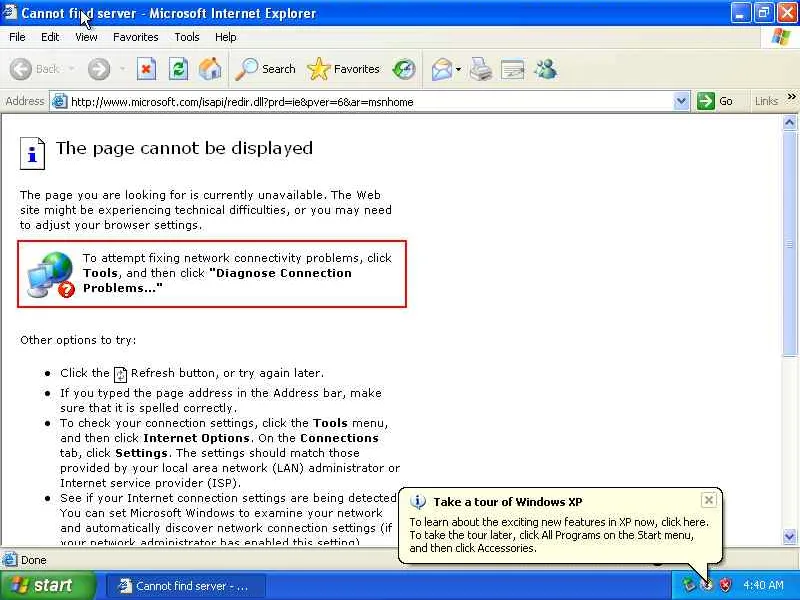
Task: Expand the Forward history dropdown arrow
Action: tap(122, 69)
